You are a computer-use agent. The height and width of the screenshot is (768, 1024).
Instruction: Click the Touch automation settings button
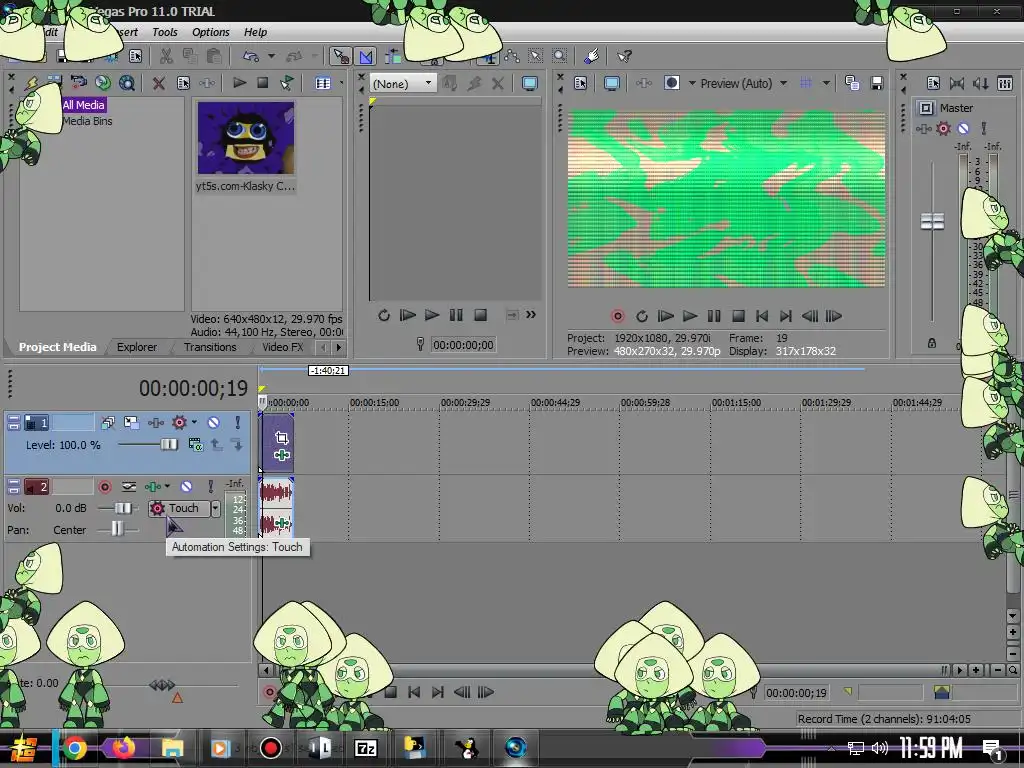pos(179,508)
